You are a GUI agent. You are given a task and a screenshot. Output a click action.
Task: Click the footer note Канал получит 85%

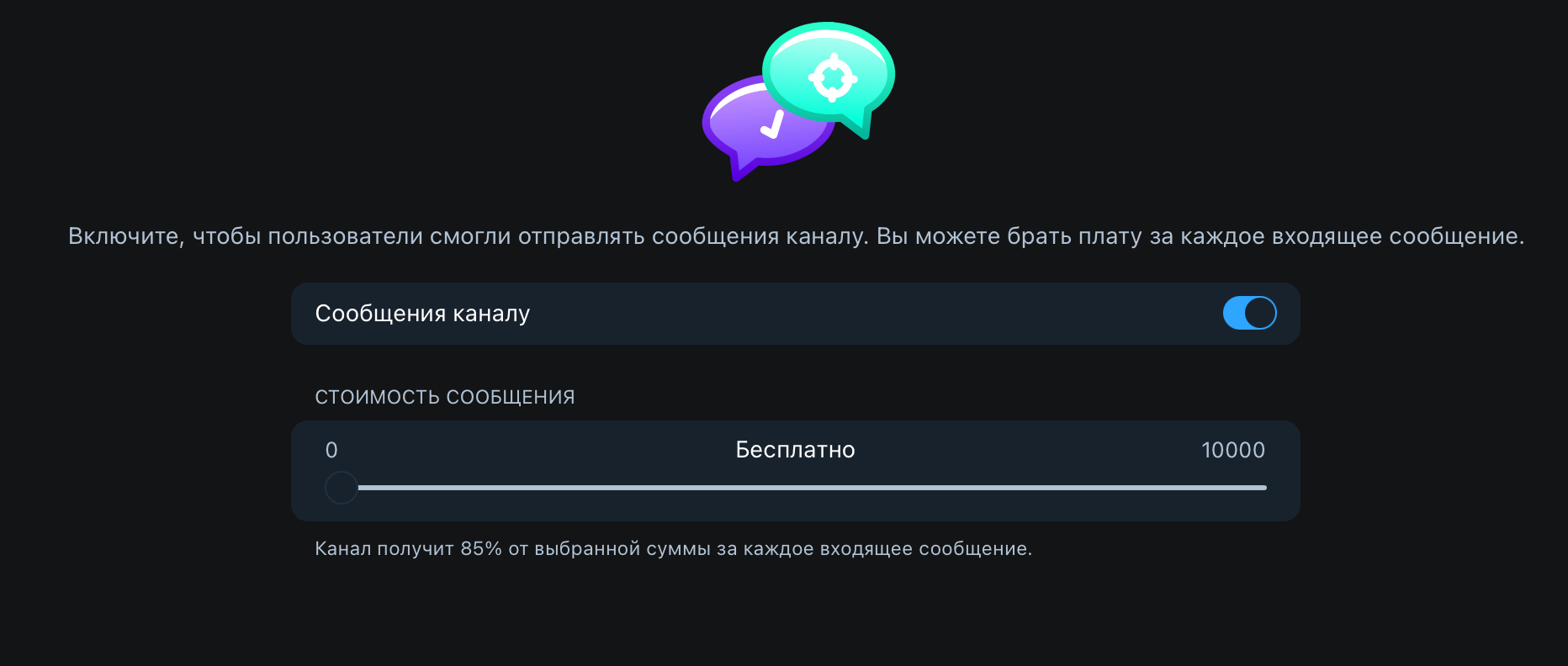pos(673,549)
